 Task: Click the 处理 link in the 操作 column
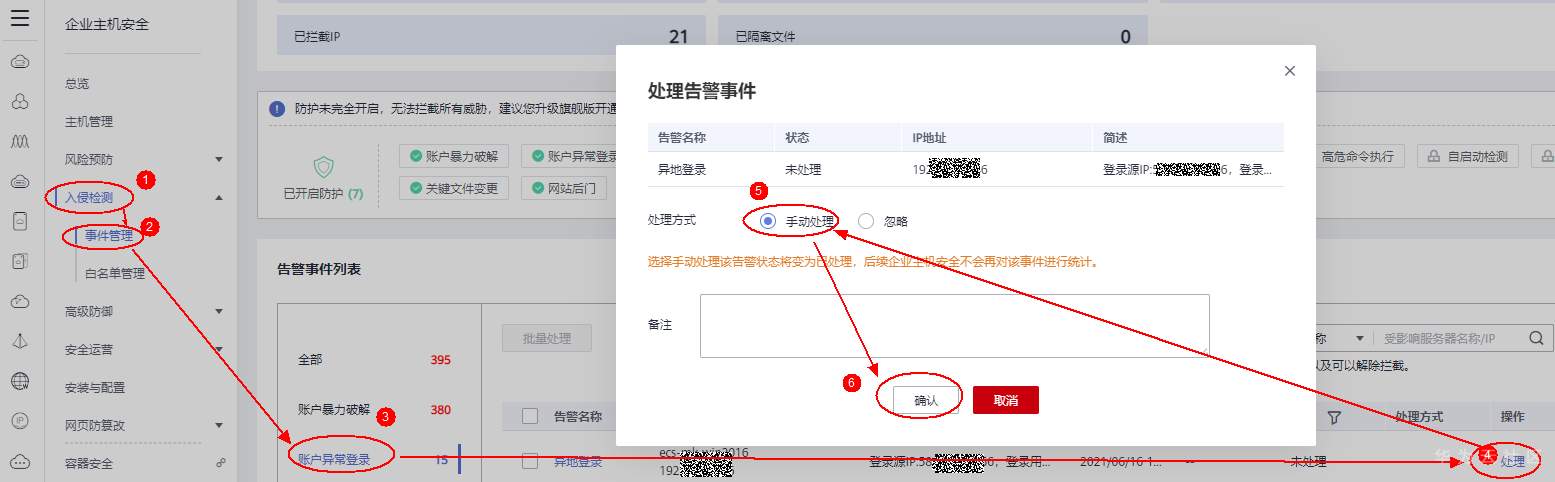[1513, 461]
